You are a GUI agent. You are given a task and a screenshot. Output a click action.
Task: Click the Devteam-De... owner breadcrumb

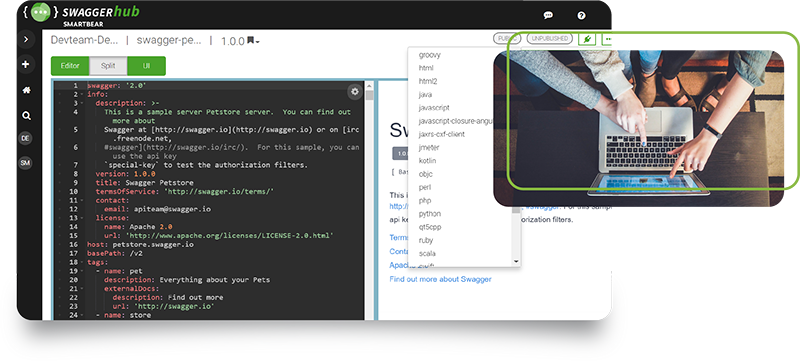84,40
